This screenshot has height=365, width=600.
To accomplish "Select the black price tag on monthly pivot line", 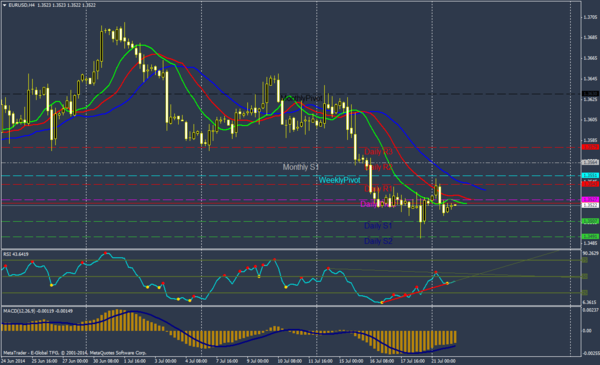I will pos(590,94).
